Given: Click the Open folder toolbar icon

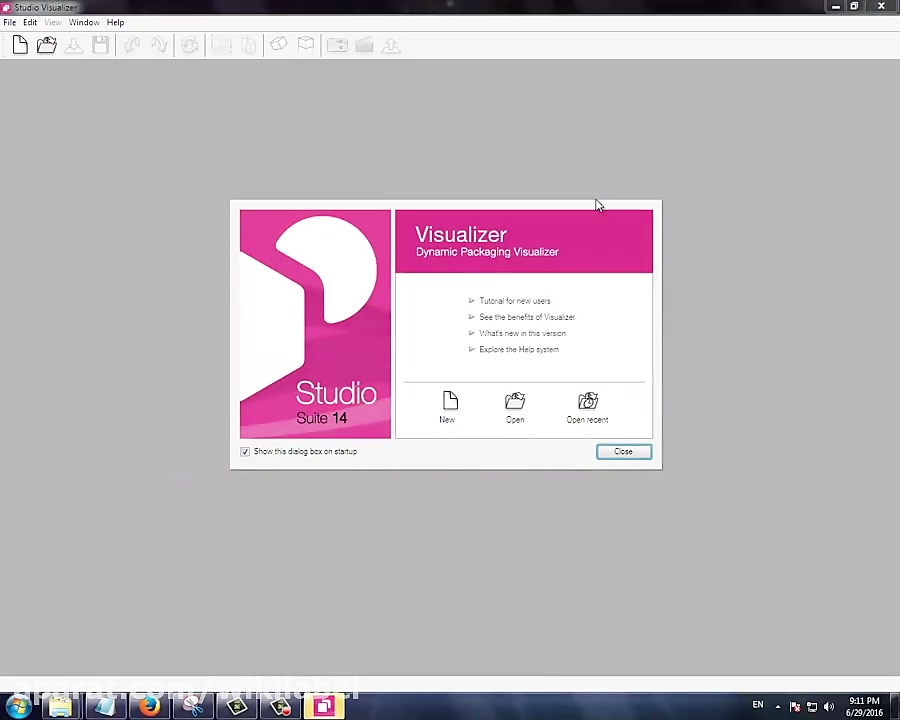Looking at the screenshot, I should tap(46, 45).
